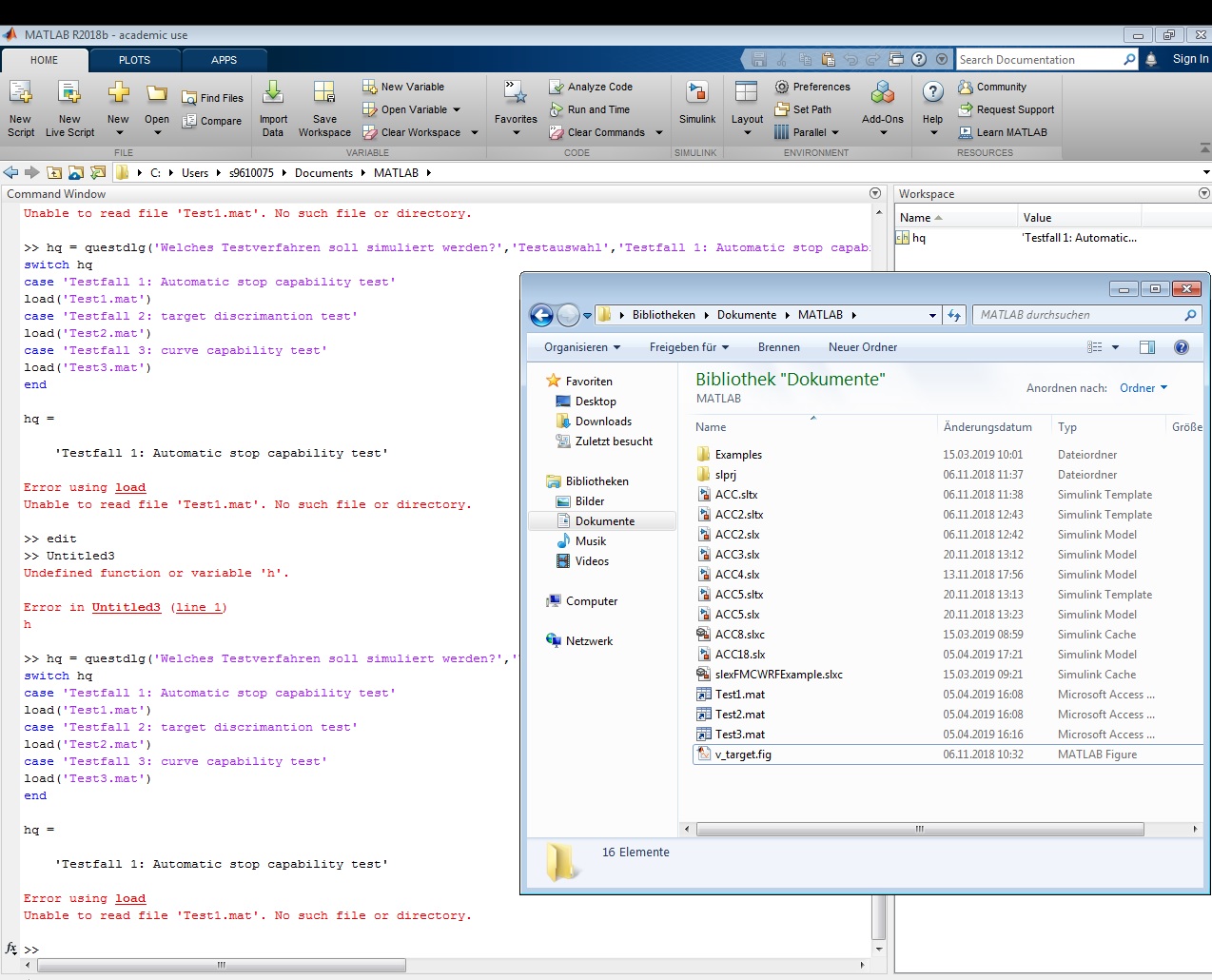Click the Neuer Ordner button
Image resolution: width=1212 pixels, height=980 pixels.
[x=862, y=347]
